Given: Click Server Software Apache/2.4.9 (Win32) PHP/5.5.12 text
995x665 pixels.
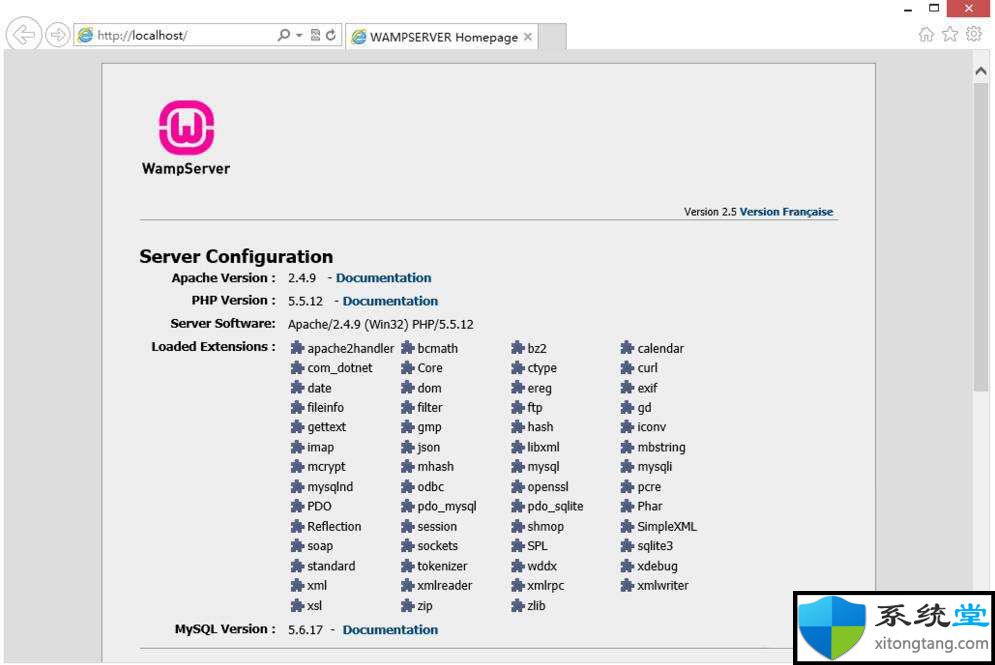Looking at the screenshot, I should 381,324.
